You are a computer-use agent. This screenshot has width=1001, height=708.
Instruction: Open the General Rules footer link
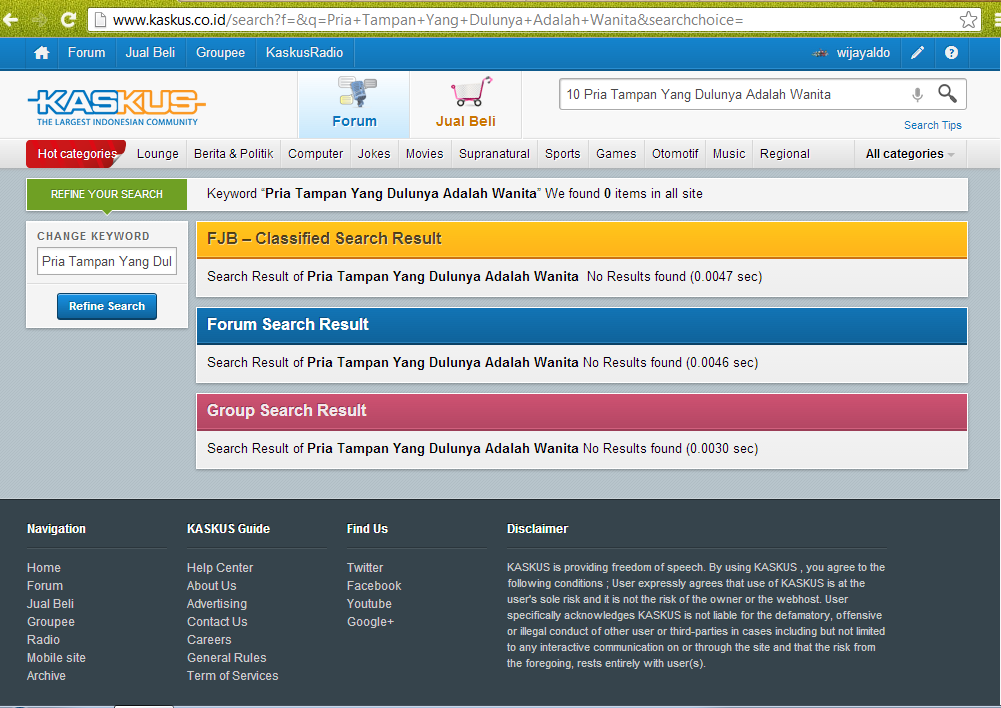(226, 658)
